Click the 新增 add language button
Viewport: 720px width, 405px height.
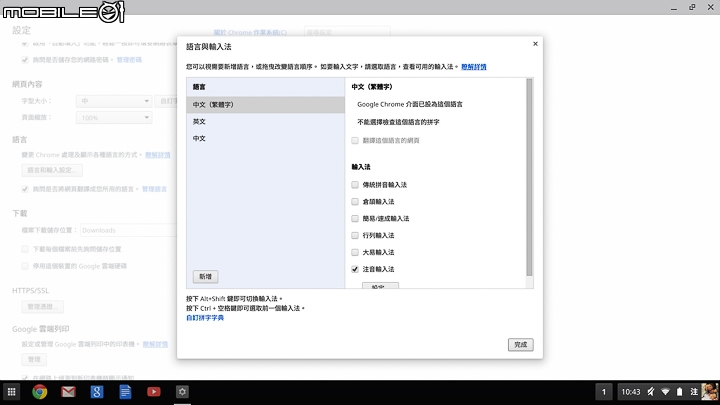click(205, 276)
